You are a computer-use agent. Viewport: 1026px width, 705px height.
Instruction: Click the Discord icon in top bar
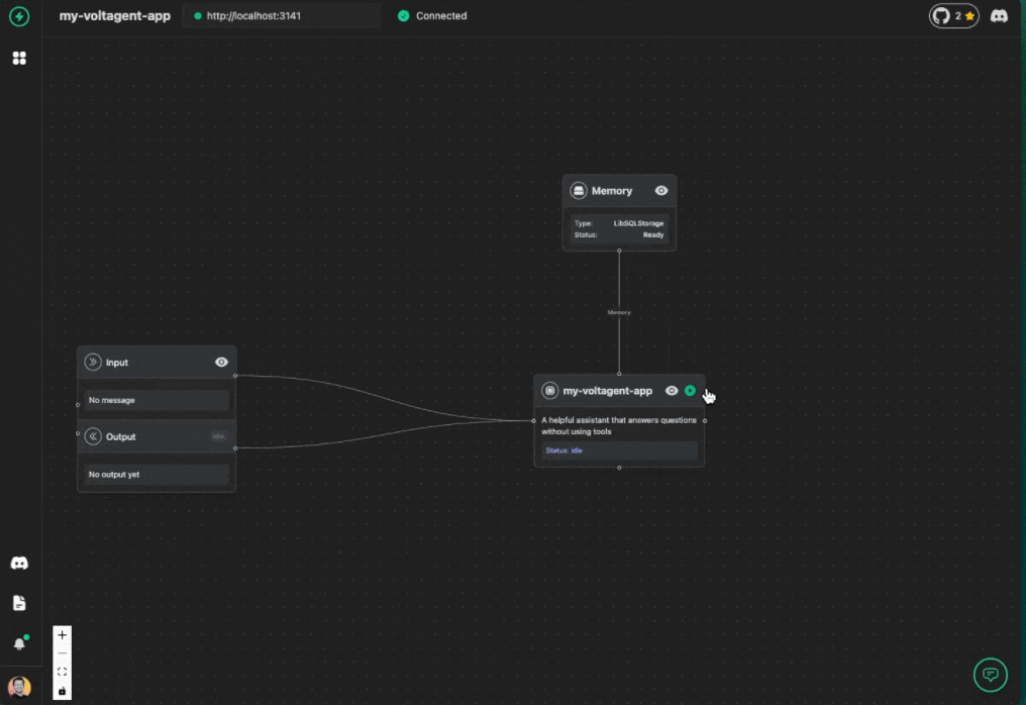(998, 16)
